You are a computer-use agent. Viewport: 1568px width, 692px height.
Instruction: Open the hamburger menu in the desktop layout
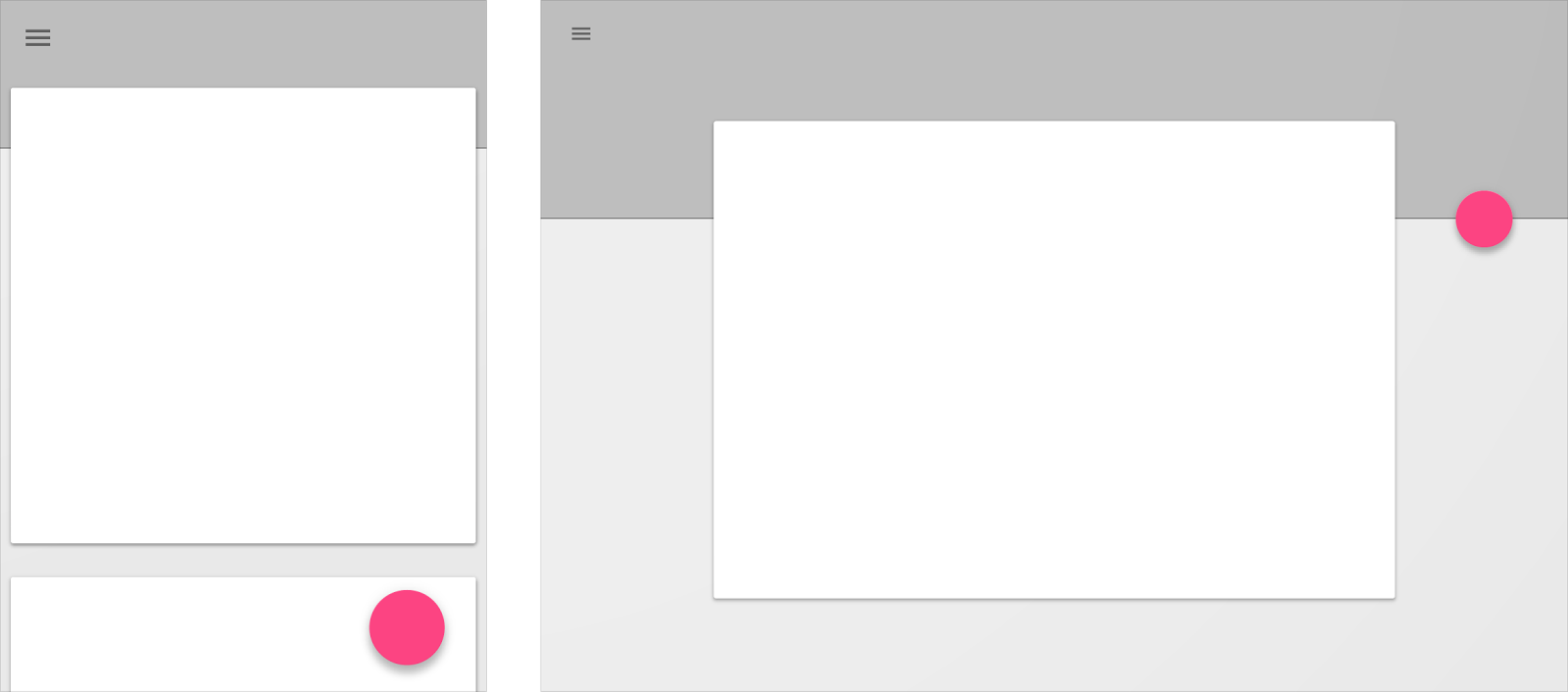(x=581, y=33)
